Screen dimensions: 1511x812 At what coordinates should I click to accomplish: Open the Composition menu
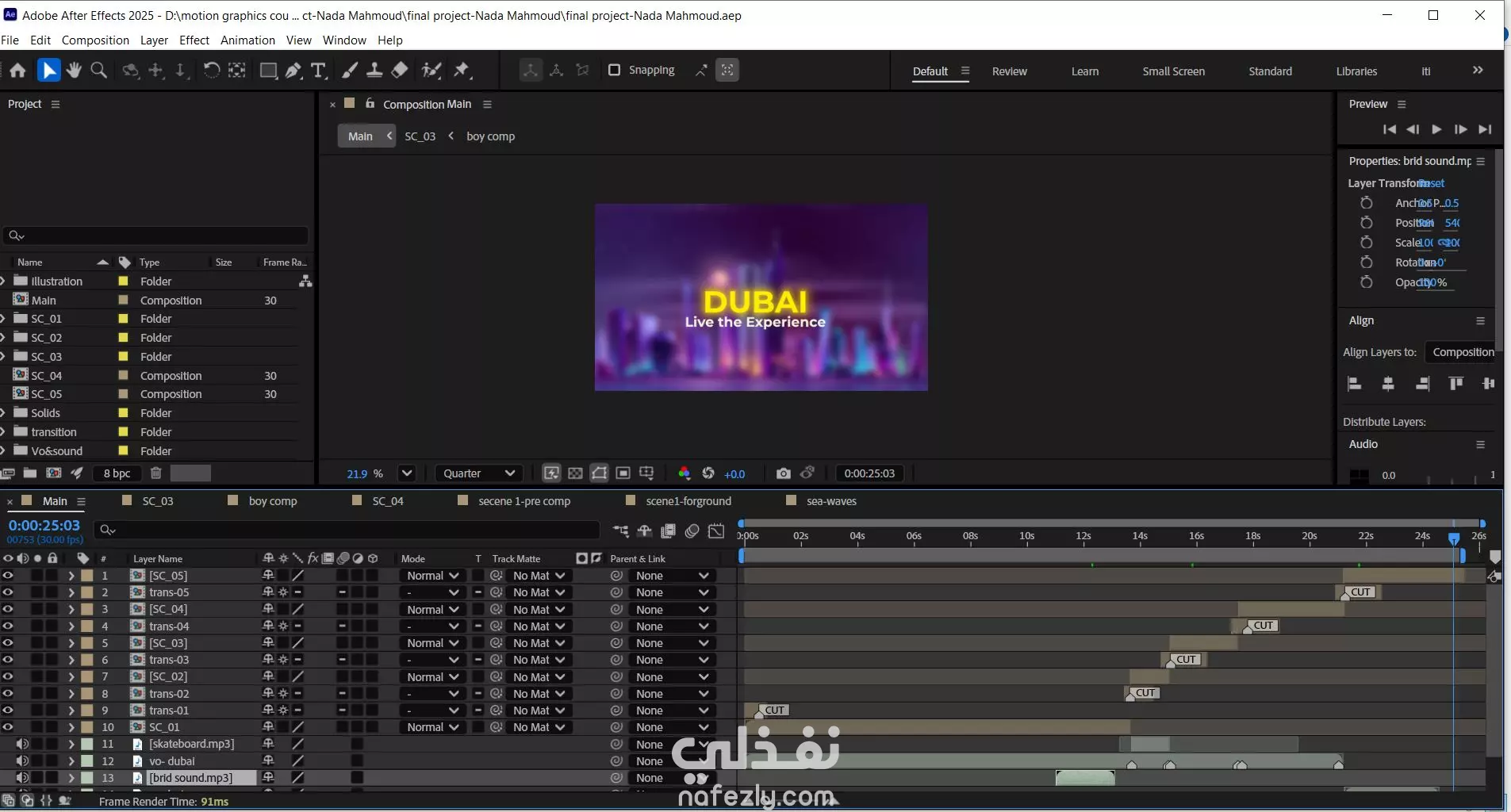pyautogui.click(x=95, y=40)
